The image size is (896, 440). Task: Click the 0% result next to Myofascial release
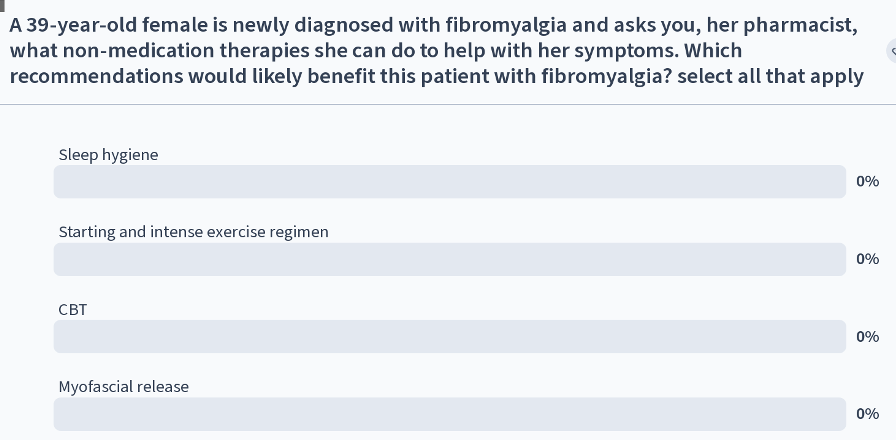point(867,414)
